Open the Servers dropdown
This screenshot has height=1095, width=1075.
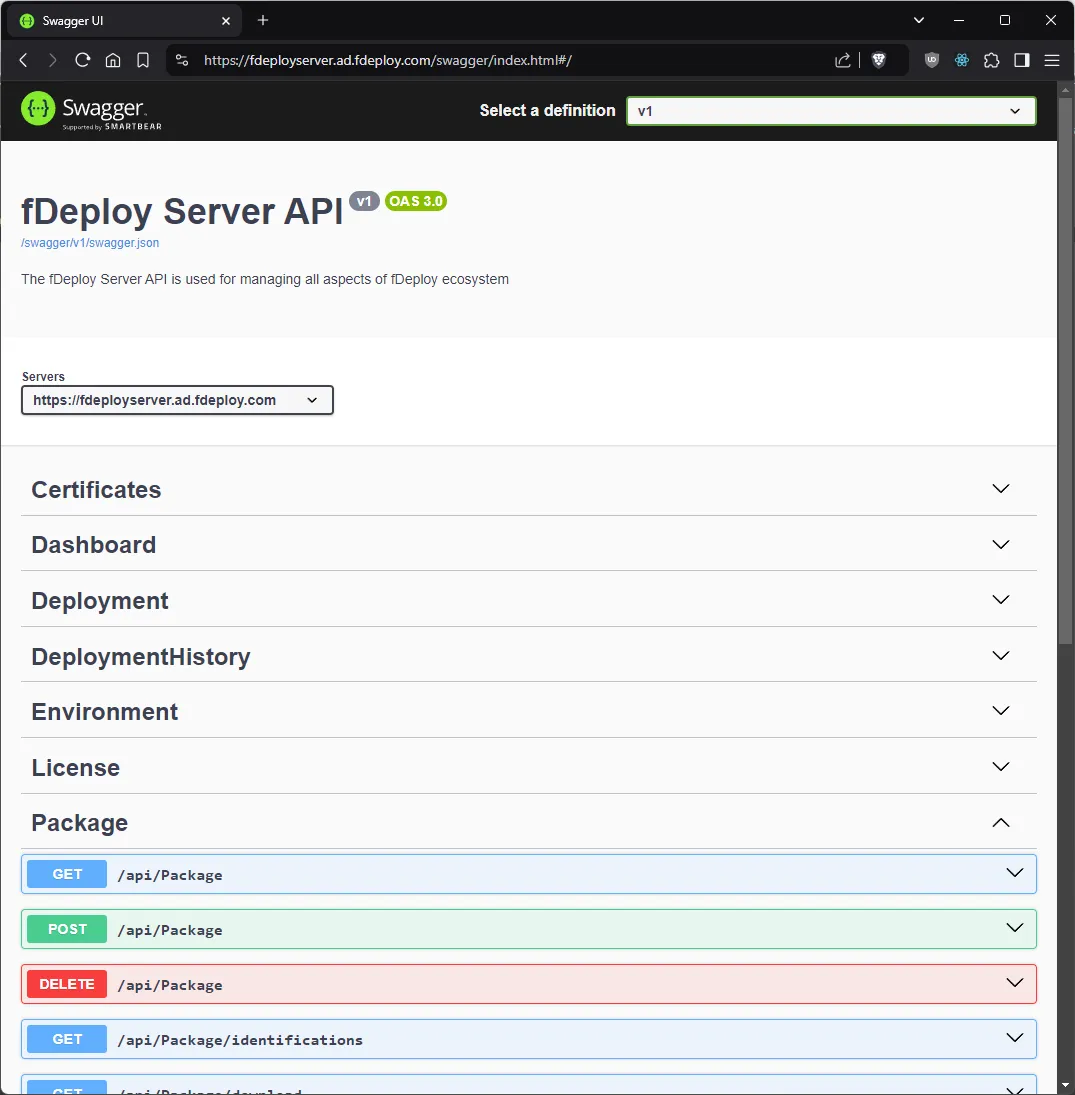click(177, 400)
